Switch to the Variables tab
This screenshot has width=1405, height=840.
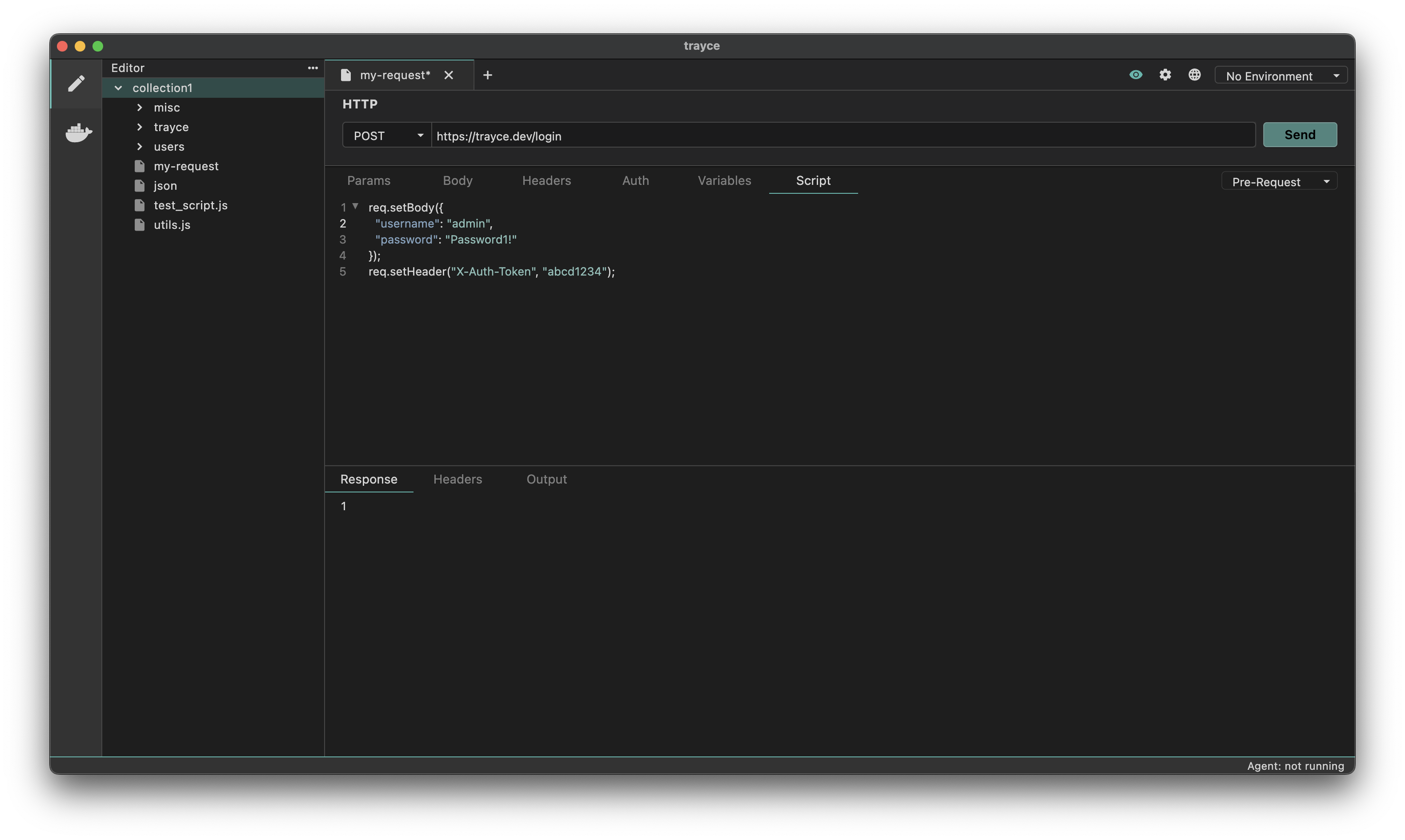click(725, 180)
